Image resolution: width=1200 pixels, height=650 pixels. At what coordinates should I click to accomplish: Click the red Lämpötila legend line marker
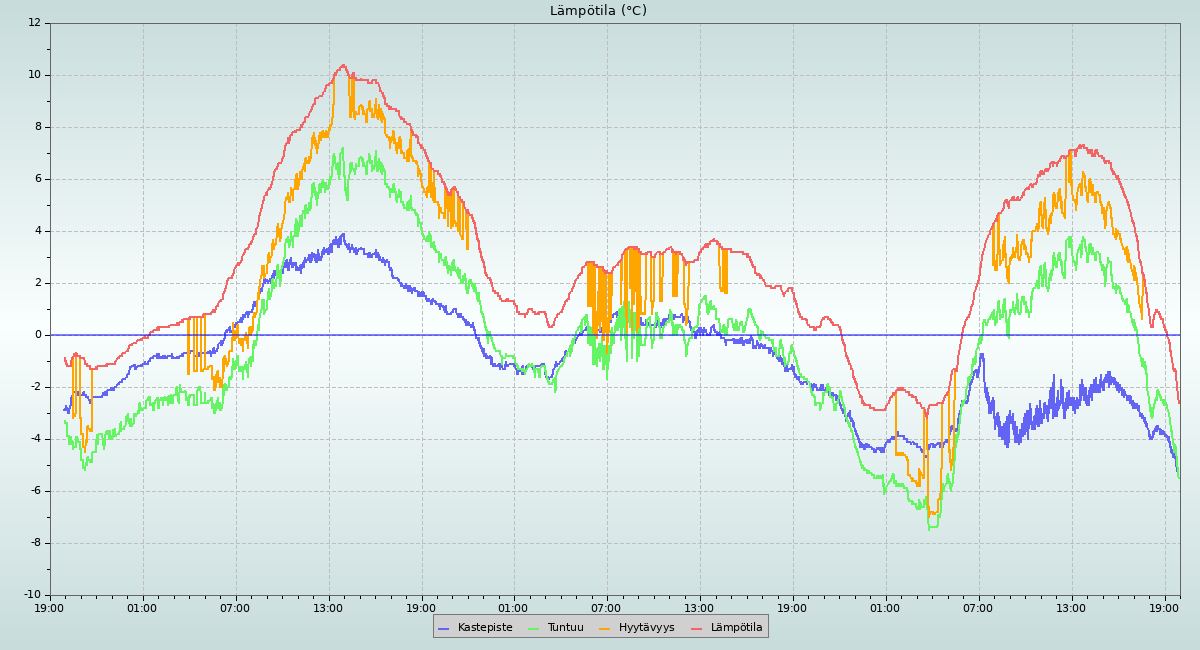click(x=697, y=628)
